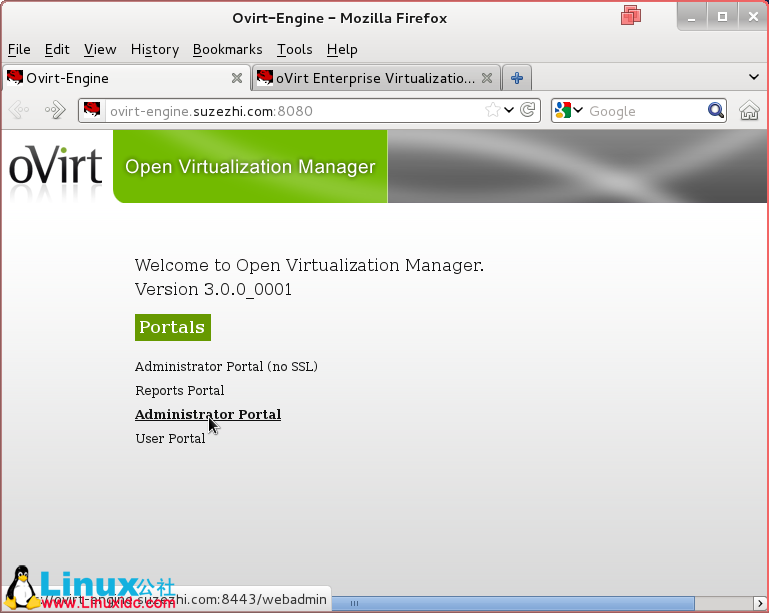Click the horizontal scrollbar right arrow
Image resolution: width=769 pixels, height=613 pixels.
760,603
